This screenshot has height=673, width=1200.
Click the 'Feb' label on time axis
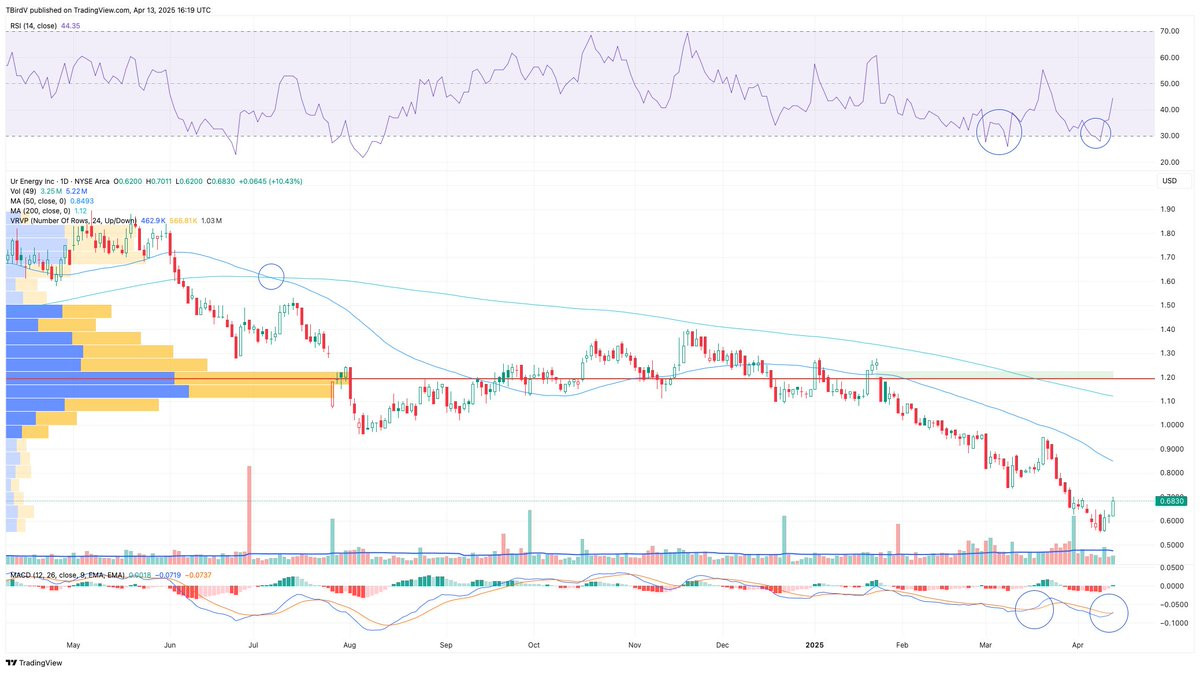coord(900,645)
